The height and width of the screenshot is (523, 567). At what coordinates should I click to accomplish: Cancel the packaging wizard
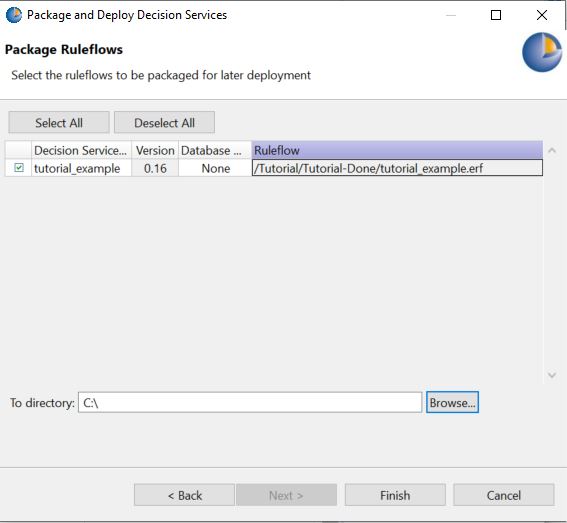click(503, 495)
